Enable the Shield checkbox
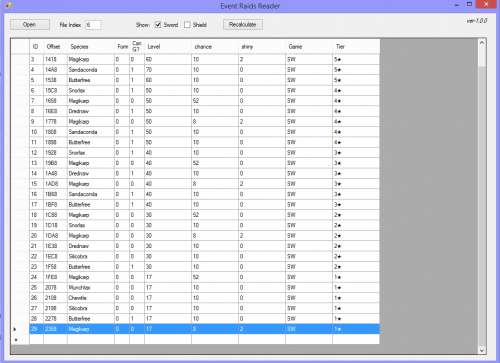The height and width of the screenshot is (363, 500). point(187,25)
